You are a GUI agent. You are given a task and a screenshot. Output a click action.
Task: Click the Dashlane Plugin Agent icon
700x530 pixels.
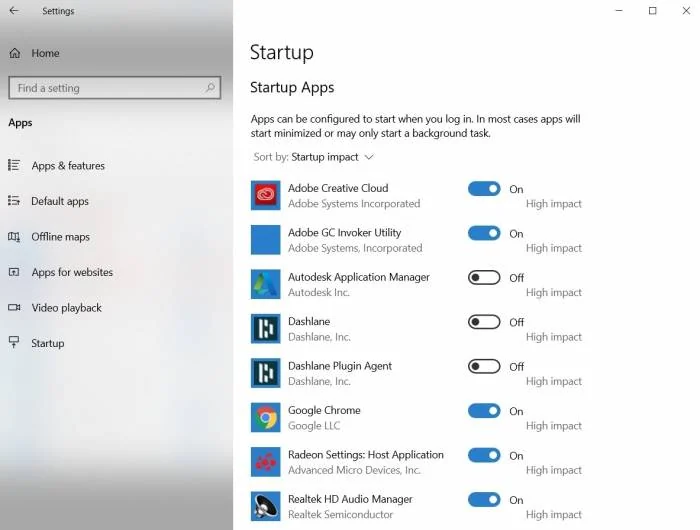(266, 373)
